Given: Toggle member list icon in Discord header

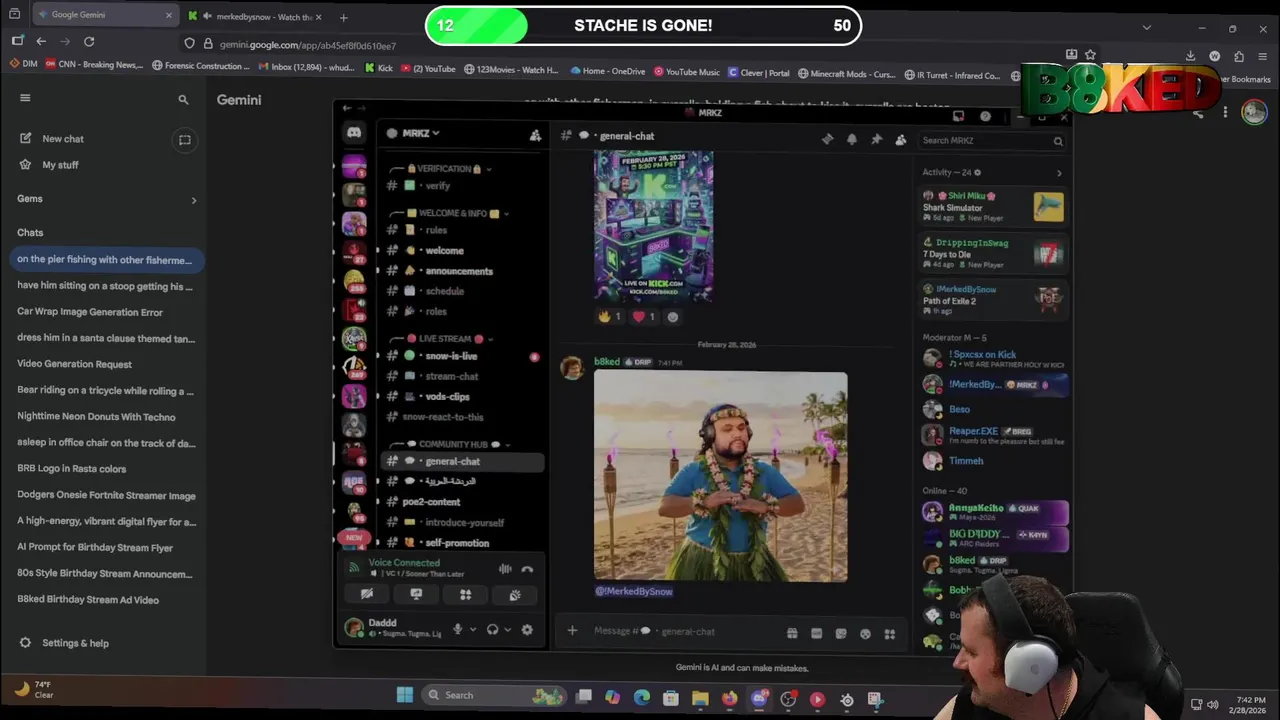Looking at the screenshot, I should (x=901, y=140).
